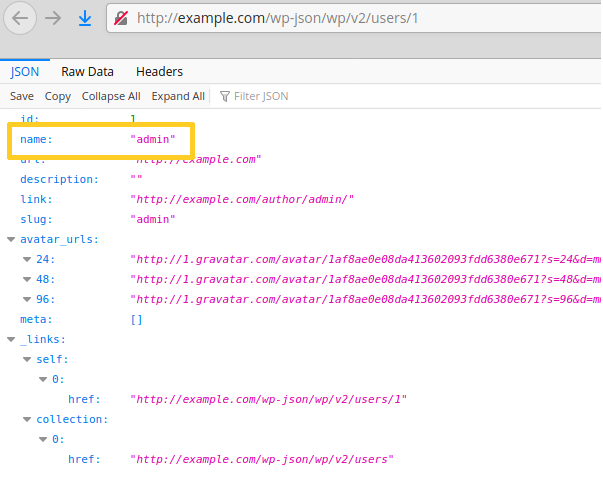Select the link key label
The height and width of the screenshot is (501, 603).
click(x=36, y=199)
